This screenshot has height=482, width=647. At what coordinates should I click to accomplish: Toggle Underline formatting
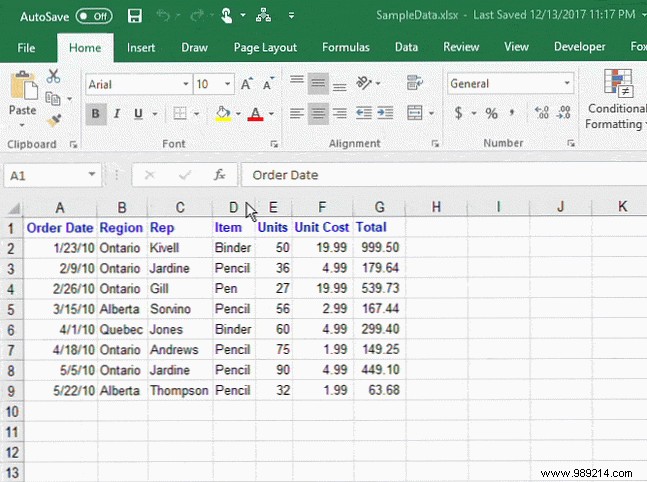point(138,113)
